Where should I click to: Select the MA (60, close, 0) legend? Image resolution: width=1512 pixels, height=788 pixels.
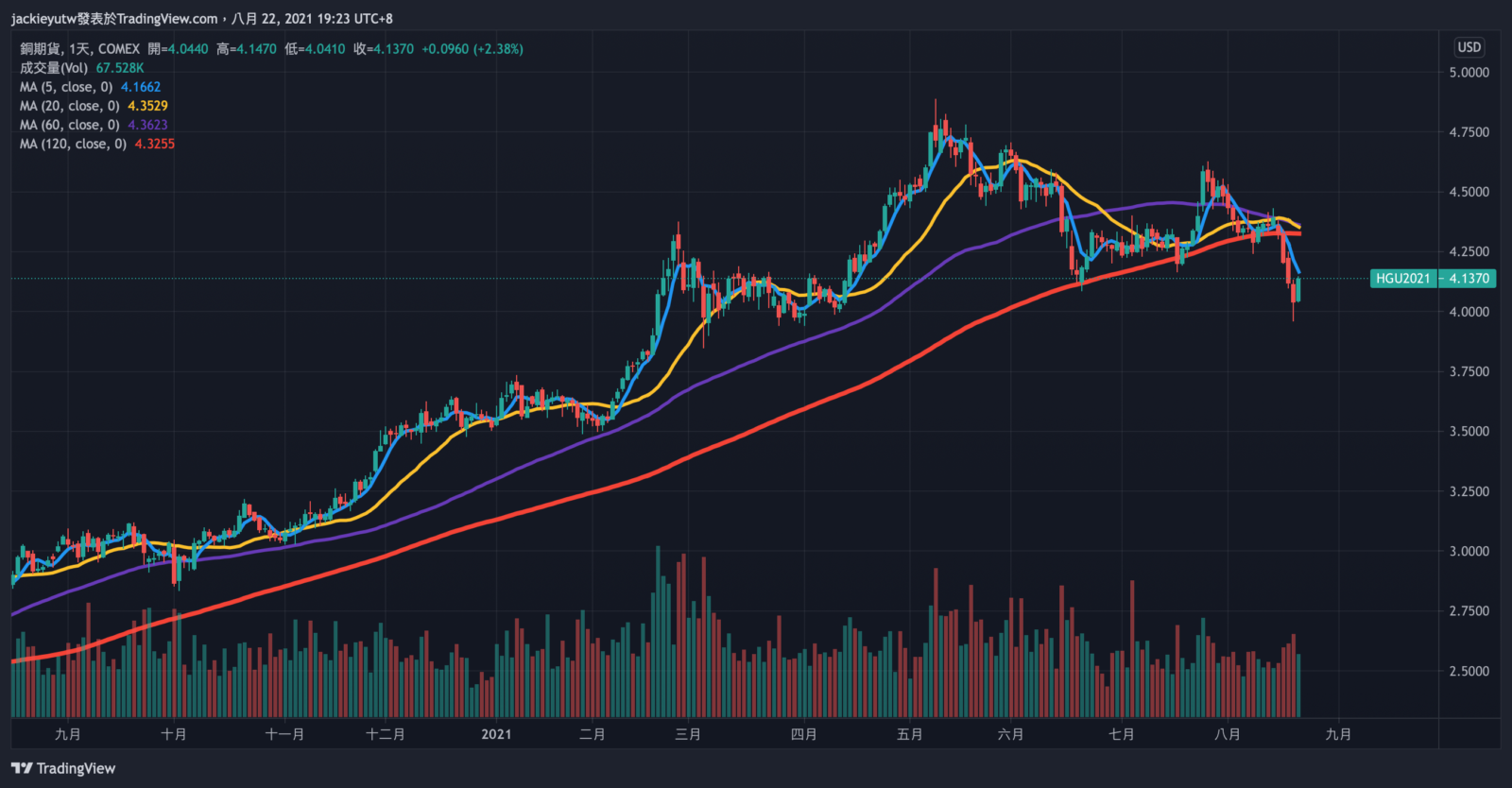[x=70, y=125]
